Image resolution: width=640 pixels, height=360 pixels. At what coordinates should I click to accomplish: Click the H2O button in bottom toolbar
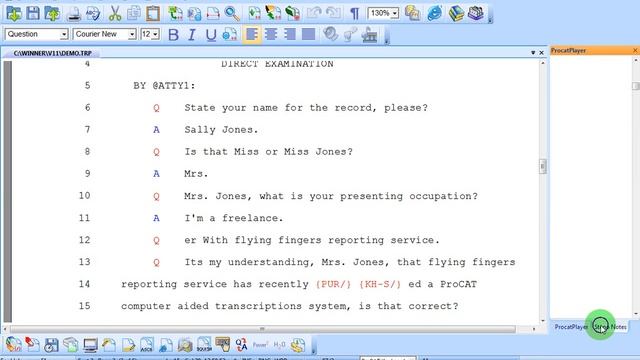pos(279,345)
